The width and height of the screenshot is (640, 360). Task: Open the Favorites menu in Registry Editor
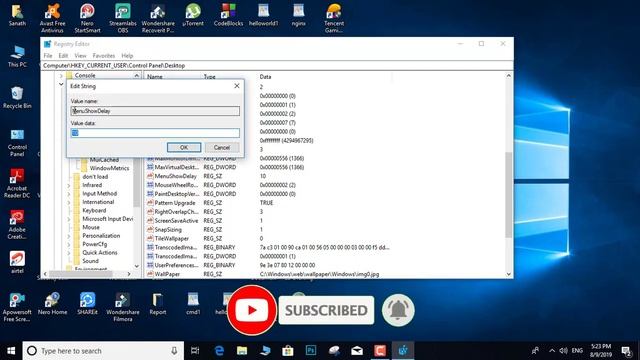[104, 56]
